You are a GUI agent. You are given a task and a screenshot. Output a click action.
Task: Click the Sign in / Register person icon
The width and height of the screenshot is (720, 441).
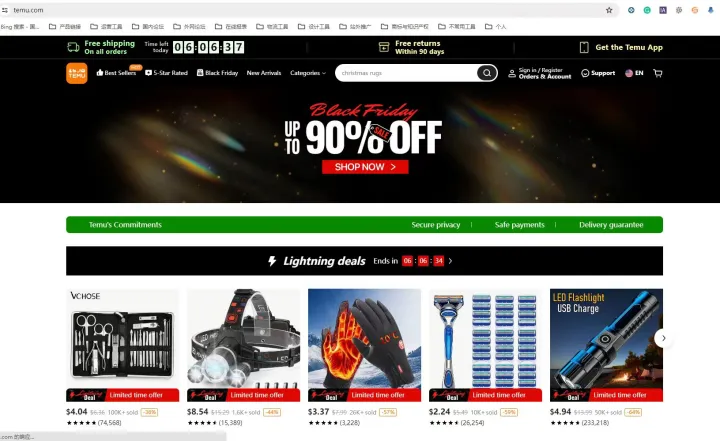pos(512,73)
